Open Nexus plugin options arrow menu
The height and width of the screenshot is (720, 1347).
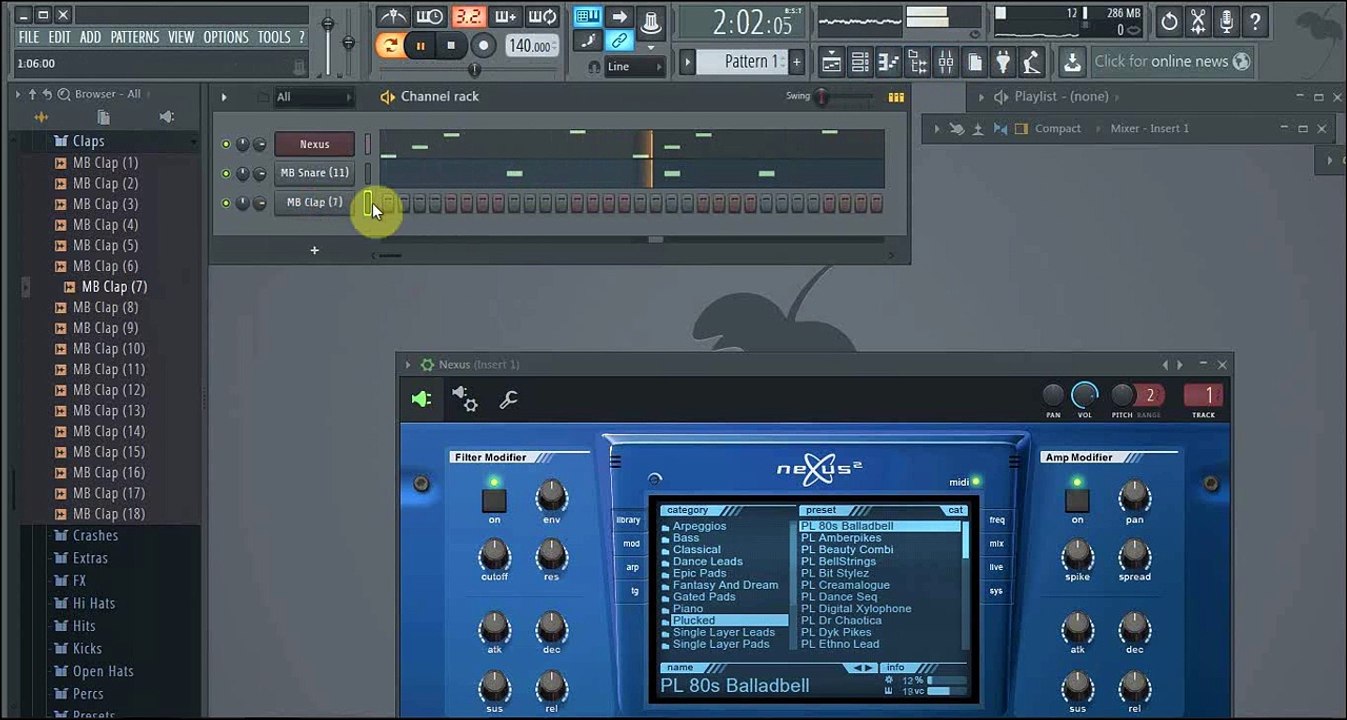[408, 365]
